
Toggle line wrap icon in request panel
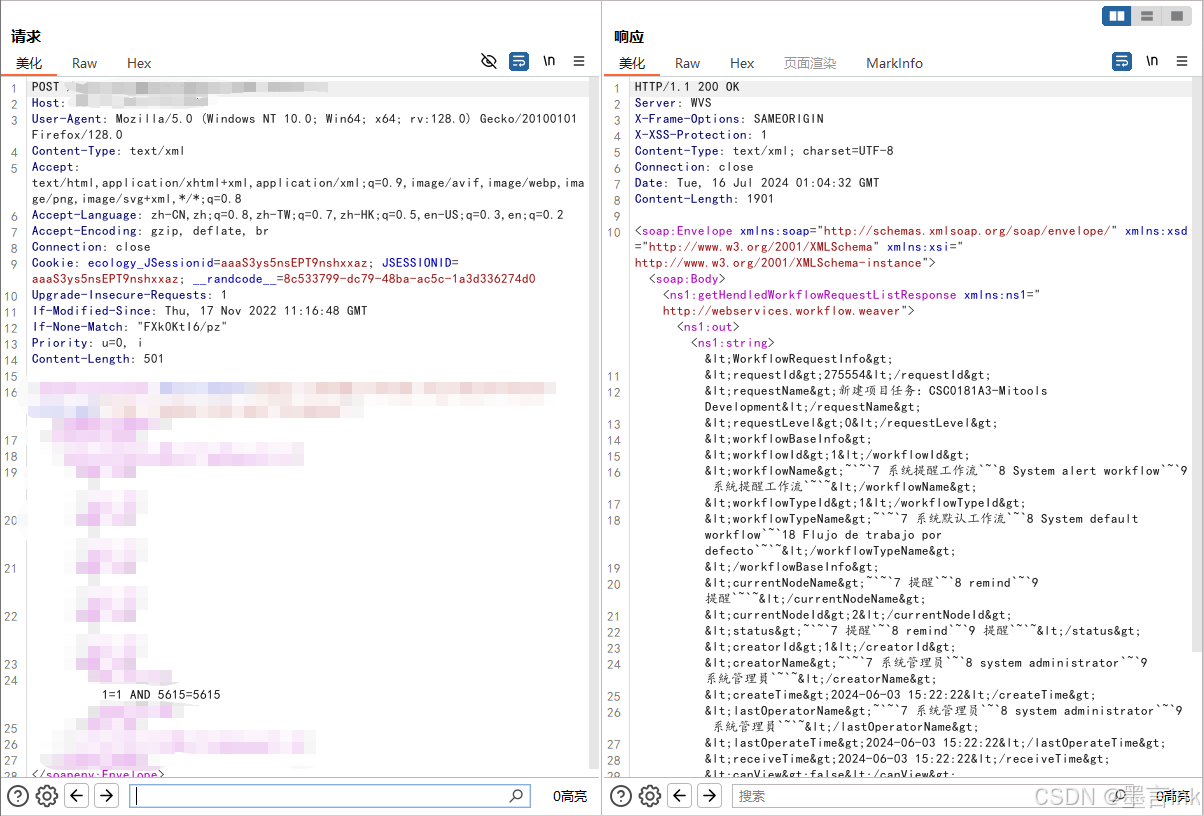519,62
